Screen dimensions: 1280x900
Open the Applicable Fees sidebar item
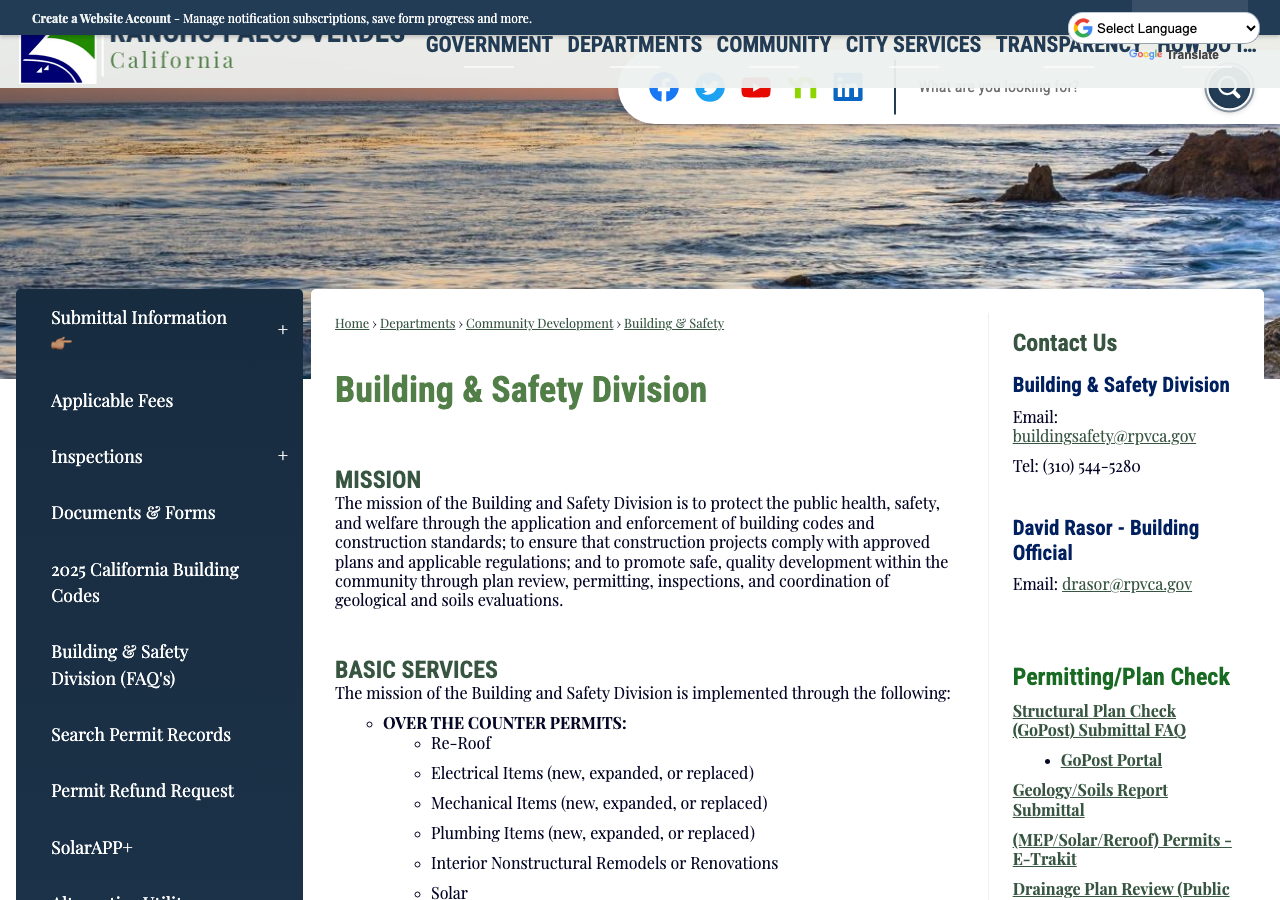(112, 400)
